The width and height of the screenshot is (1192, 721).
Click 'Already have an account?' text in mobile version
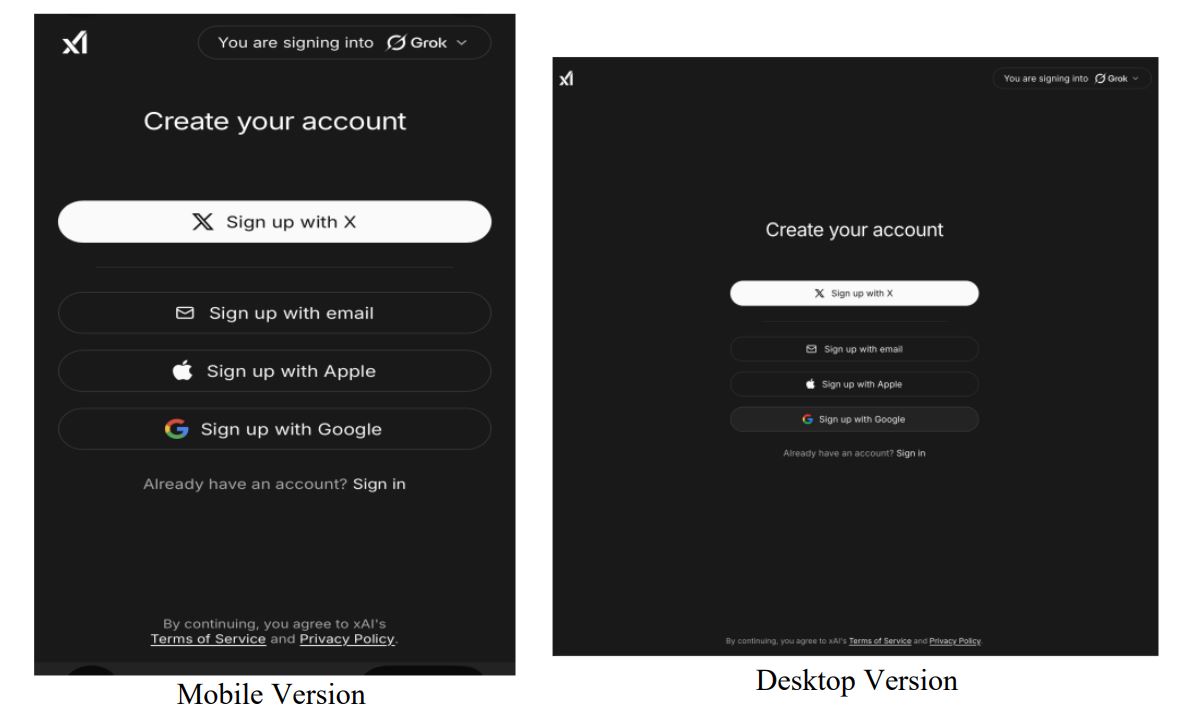(245, 484)
